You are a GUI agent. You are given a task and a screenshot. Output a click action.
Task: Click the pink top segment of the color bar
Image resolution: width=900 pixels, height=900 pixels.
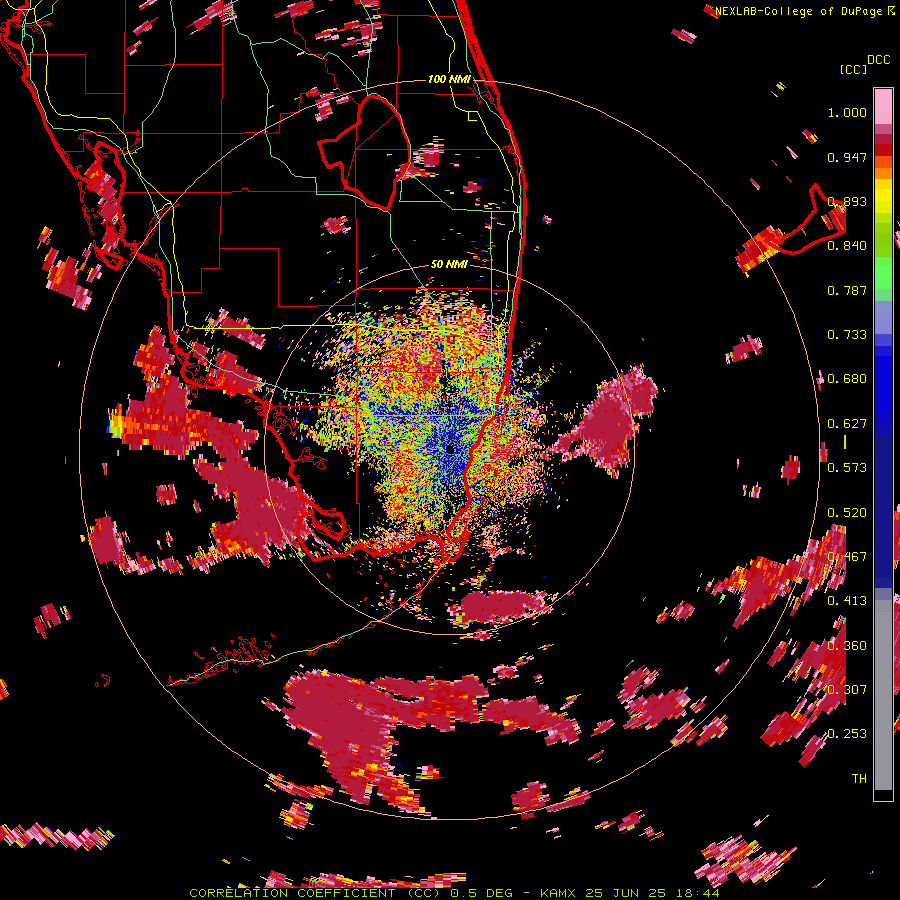tap(883, 106)
